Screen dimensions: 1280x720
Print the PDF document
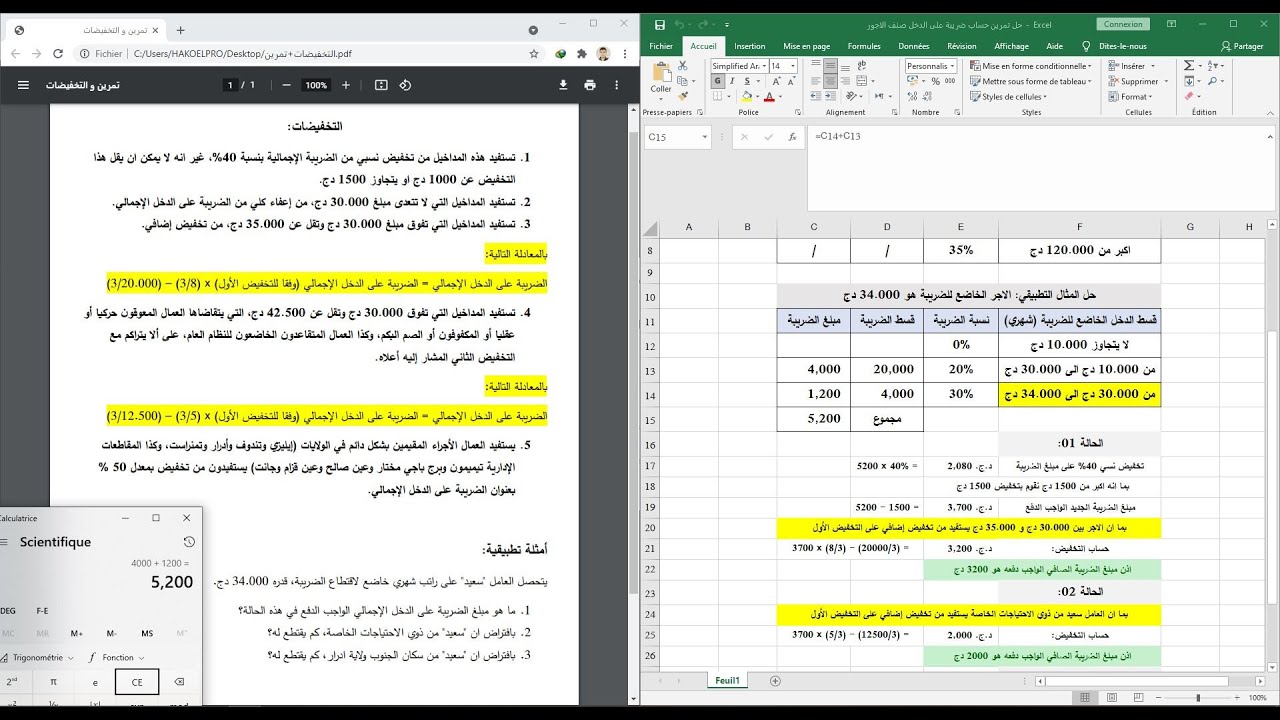click(590, 85)
